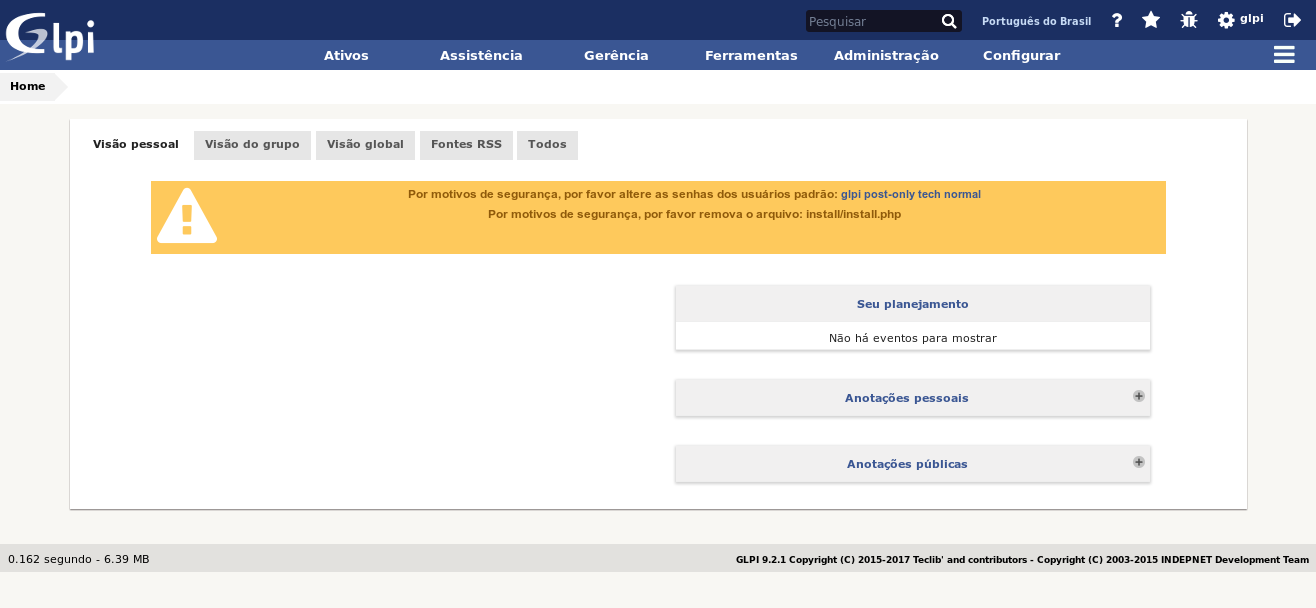The width and height of the screenshot is (1316, 608).
Task: Open the normal user link in warning
Action: click(962, 195)
